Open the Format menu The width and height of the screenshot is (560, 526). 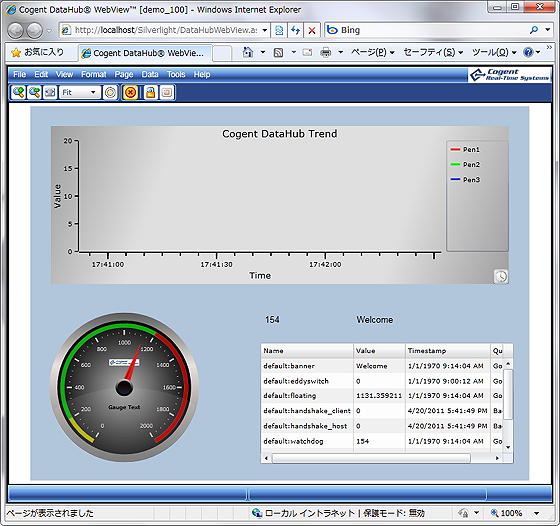(94, 74)
